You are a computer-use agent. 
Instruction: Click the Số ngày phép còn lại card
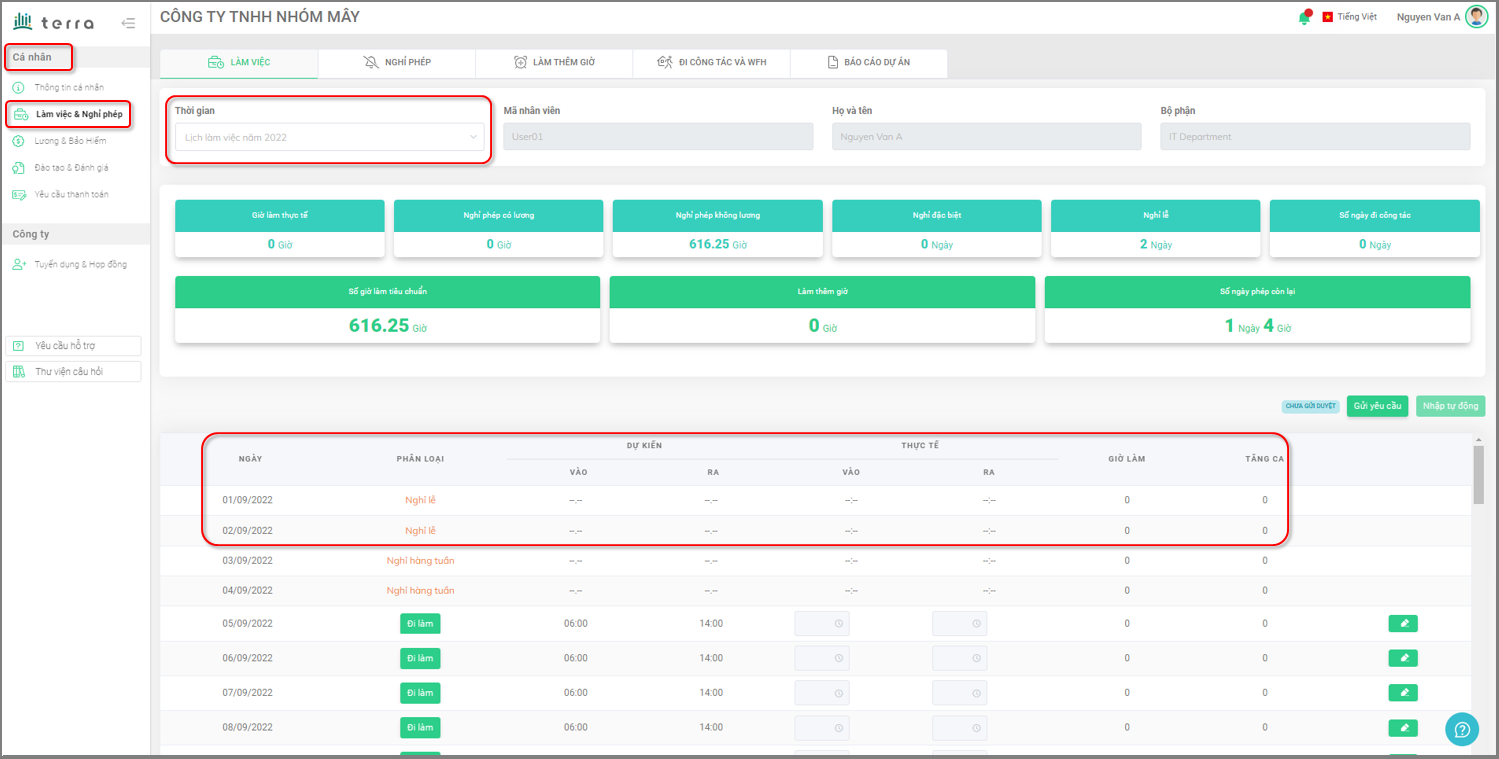1258,310
